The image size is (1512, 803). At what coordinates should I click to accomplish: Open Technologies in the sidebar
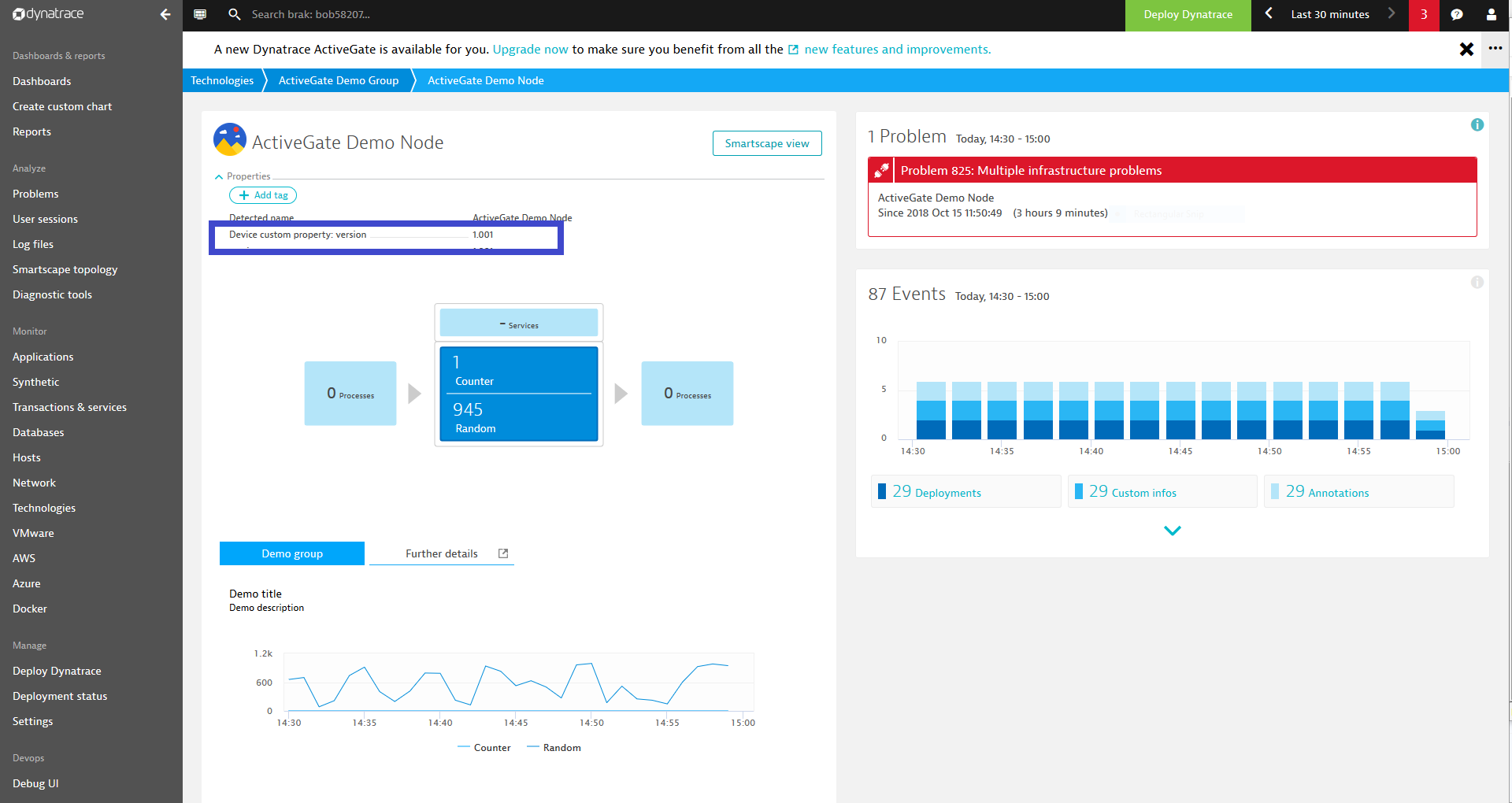click(44, 508)
